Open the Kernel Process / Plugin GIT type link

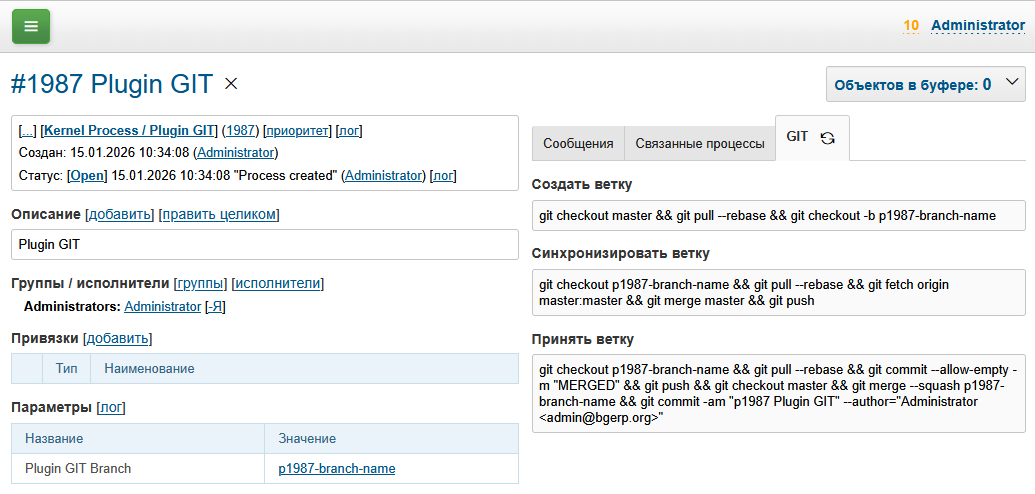click(x=129, y=131)
